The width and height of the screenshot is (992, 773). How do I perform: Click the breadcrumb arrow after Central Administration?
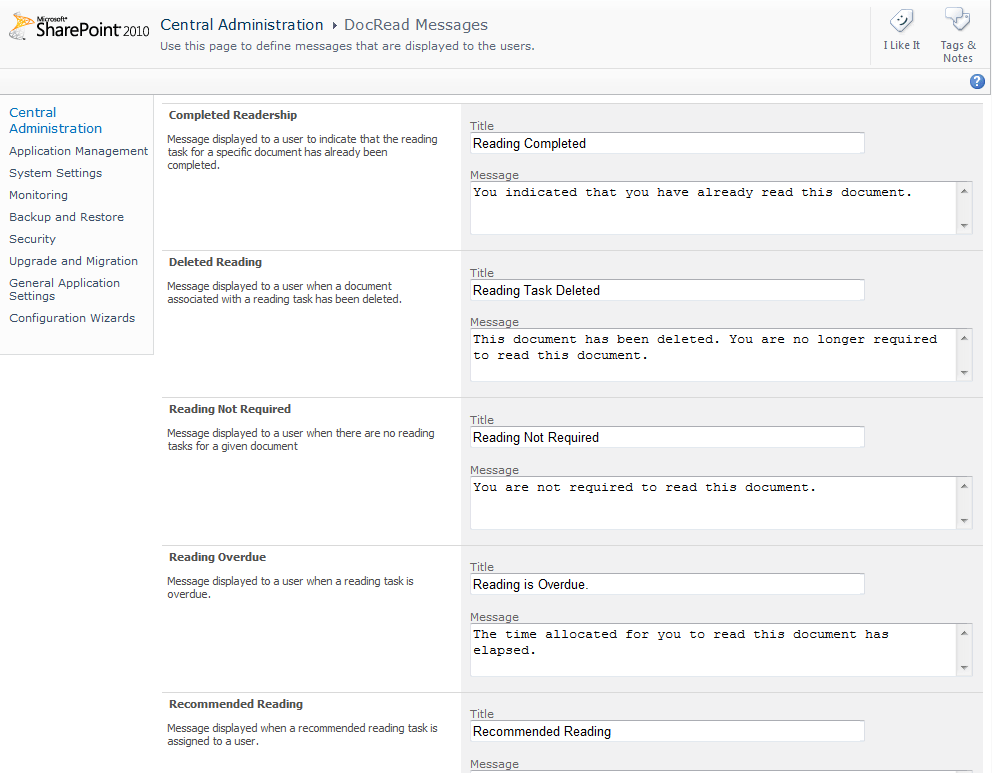[334, 25]
